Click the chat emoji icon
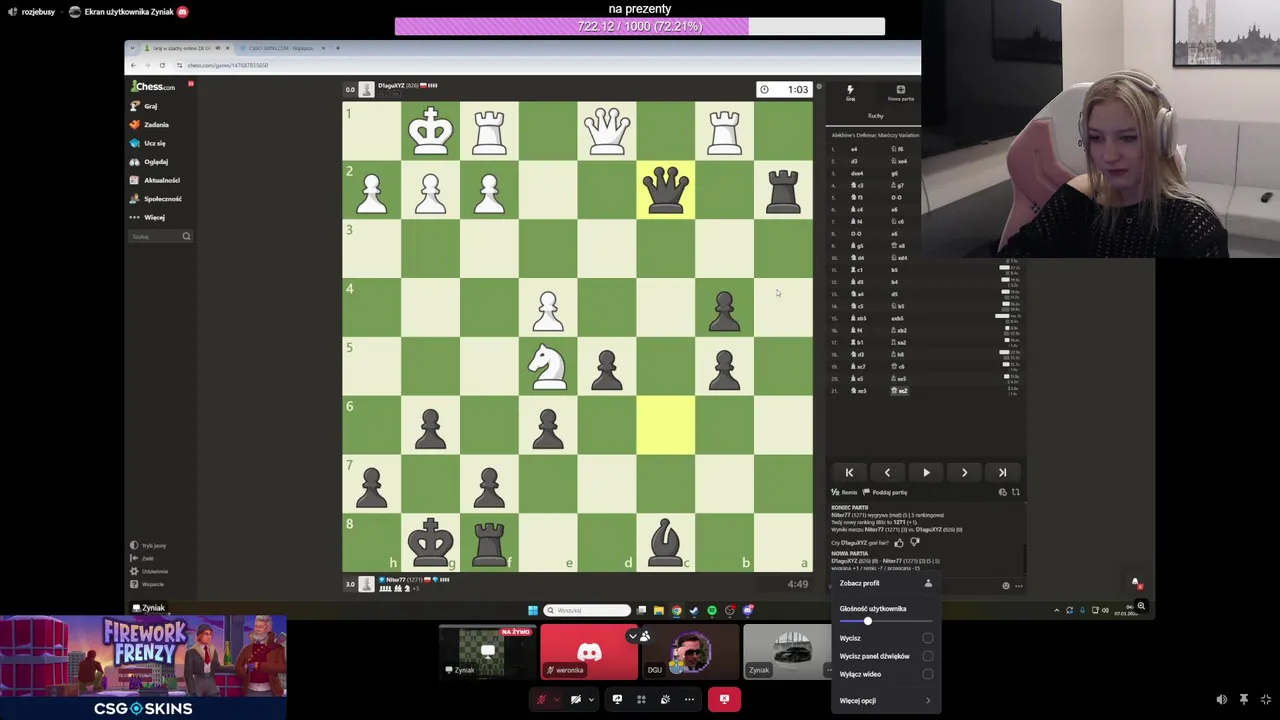 pos(1006,586)
